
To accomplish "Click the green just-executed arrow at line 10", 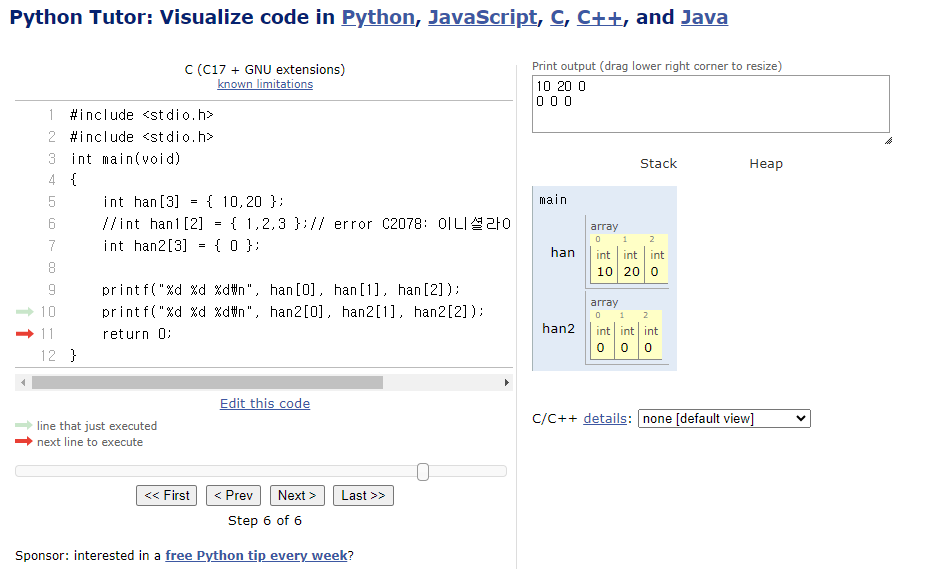I will [24, 311].
